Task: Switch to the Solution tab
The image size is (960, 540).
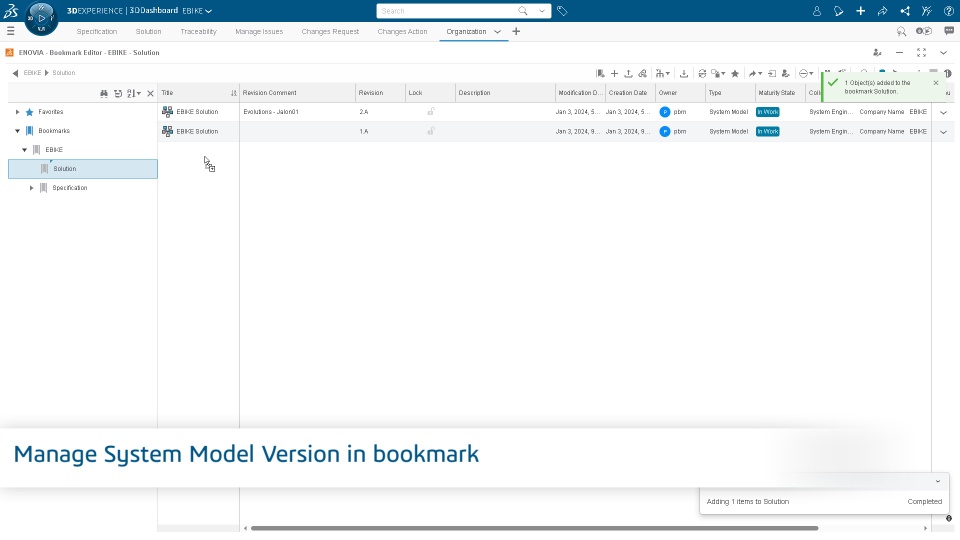Action: click(x=148, y=31)
